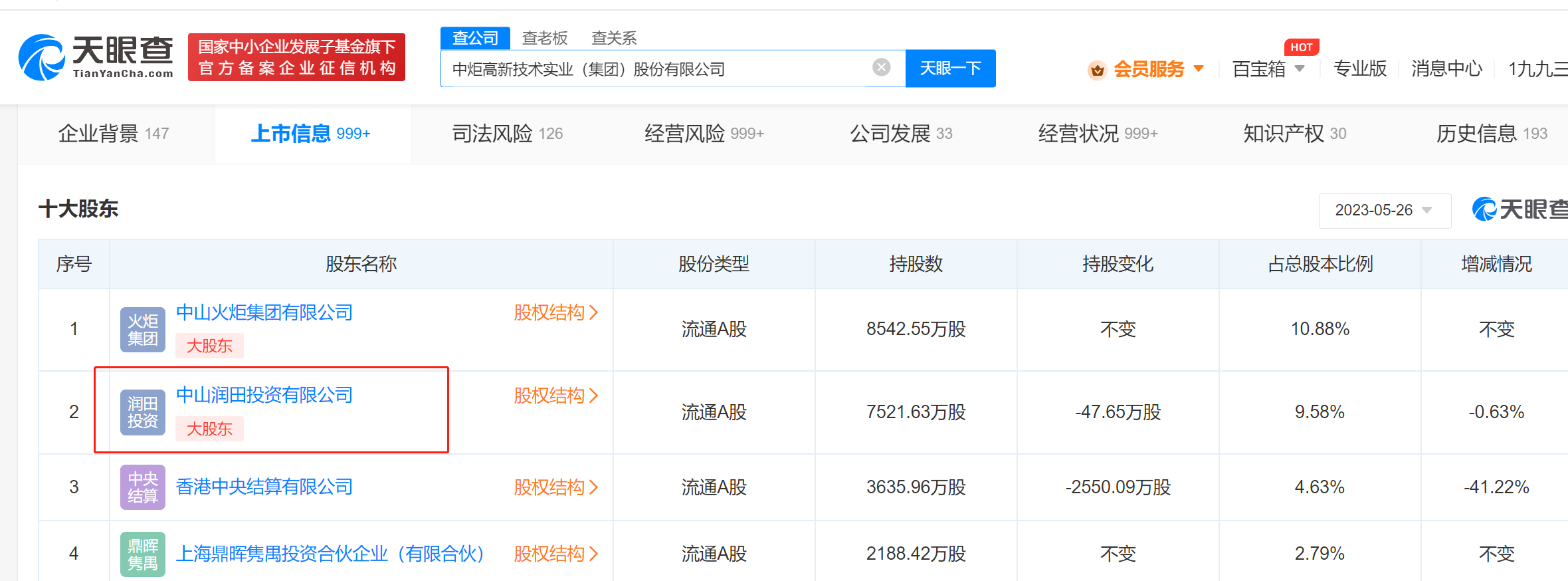This screenshot has width=1568, height=581.
Task: Open the 历史信息 tab
Action: [1492, 134]
